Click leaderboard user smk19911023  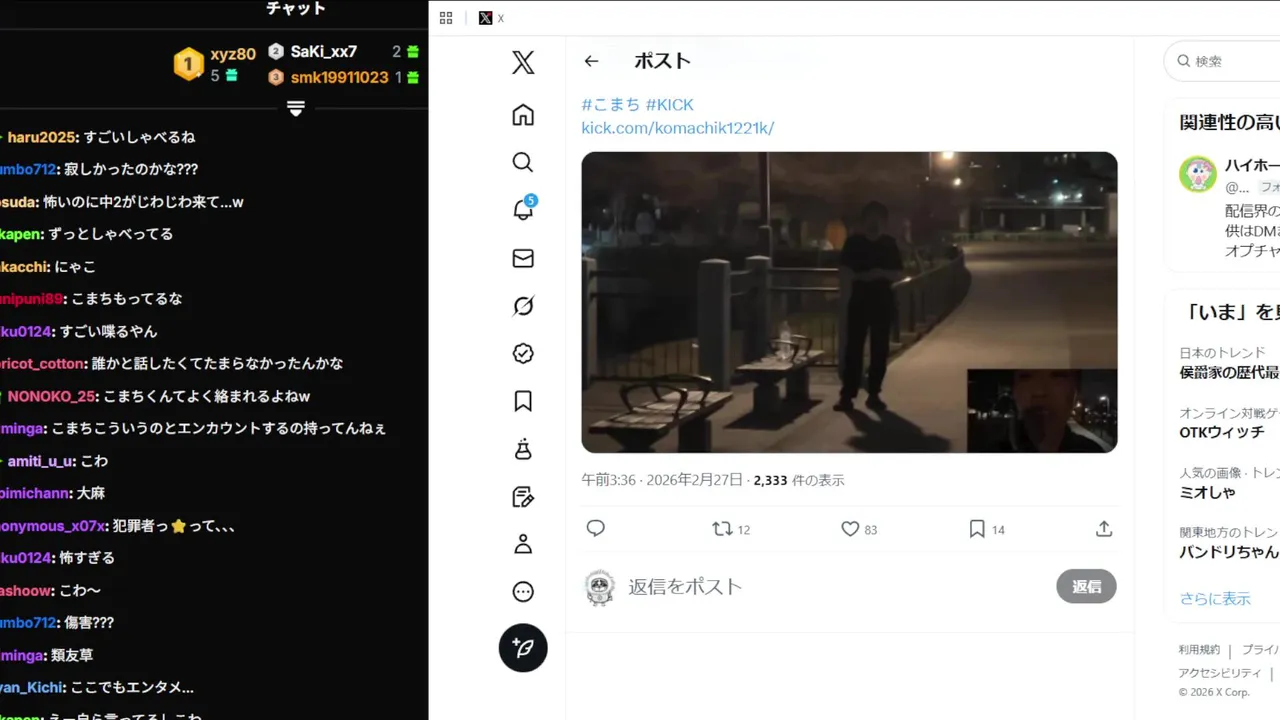pos(339,77)
